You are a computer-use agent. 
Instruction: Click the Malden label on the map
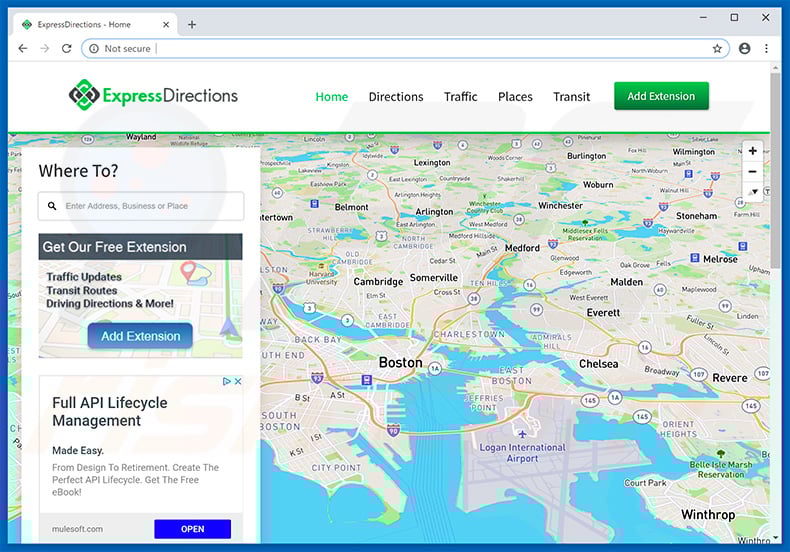click(626, 282)
